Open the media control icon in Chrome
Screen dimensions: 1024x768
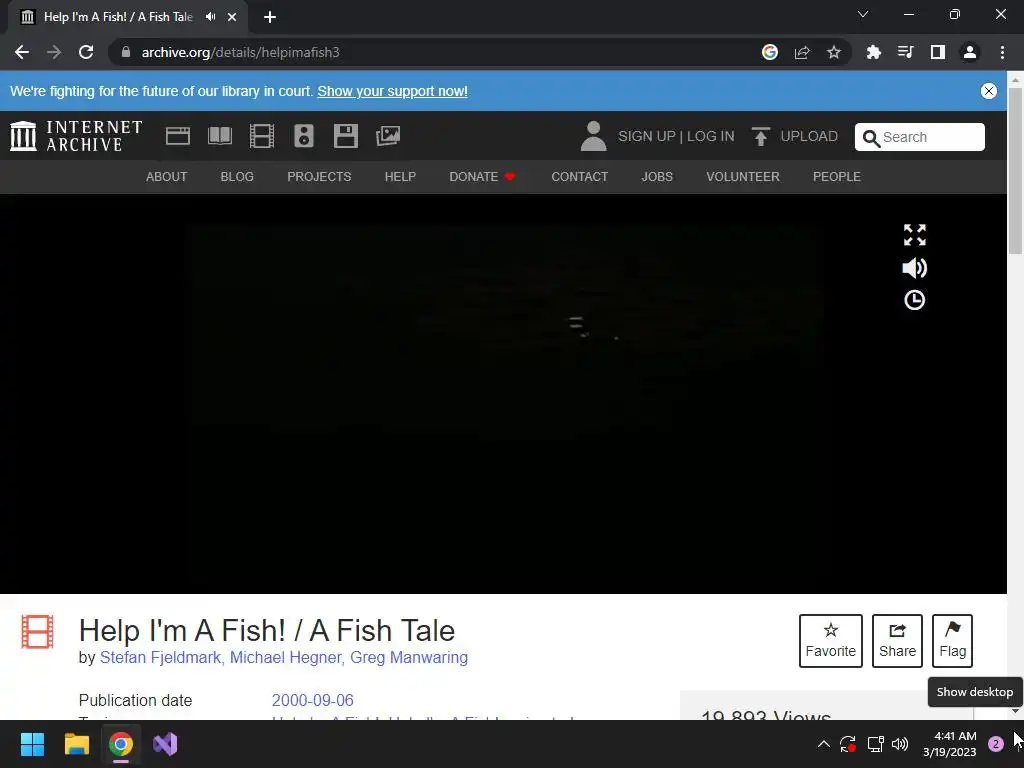coord(905,52)
